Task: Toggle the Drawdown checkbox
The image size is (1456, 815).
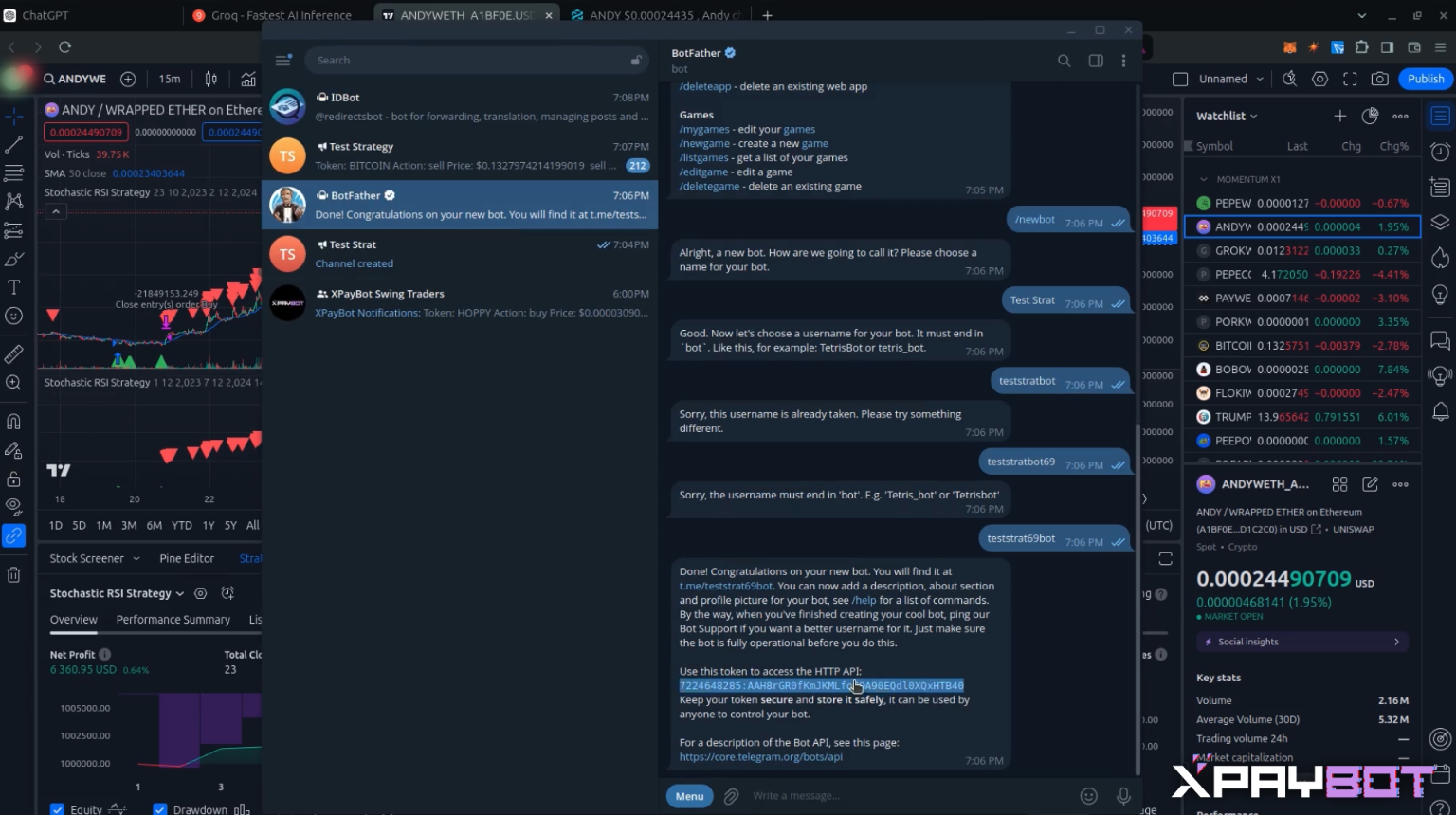Action: [160, 810]
